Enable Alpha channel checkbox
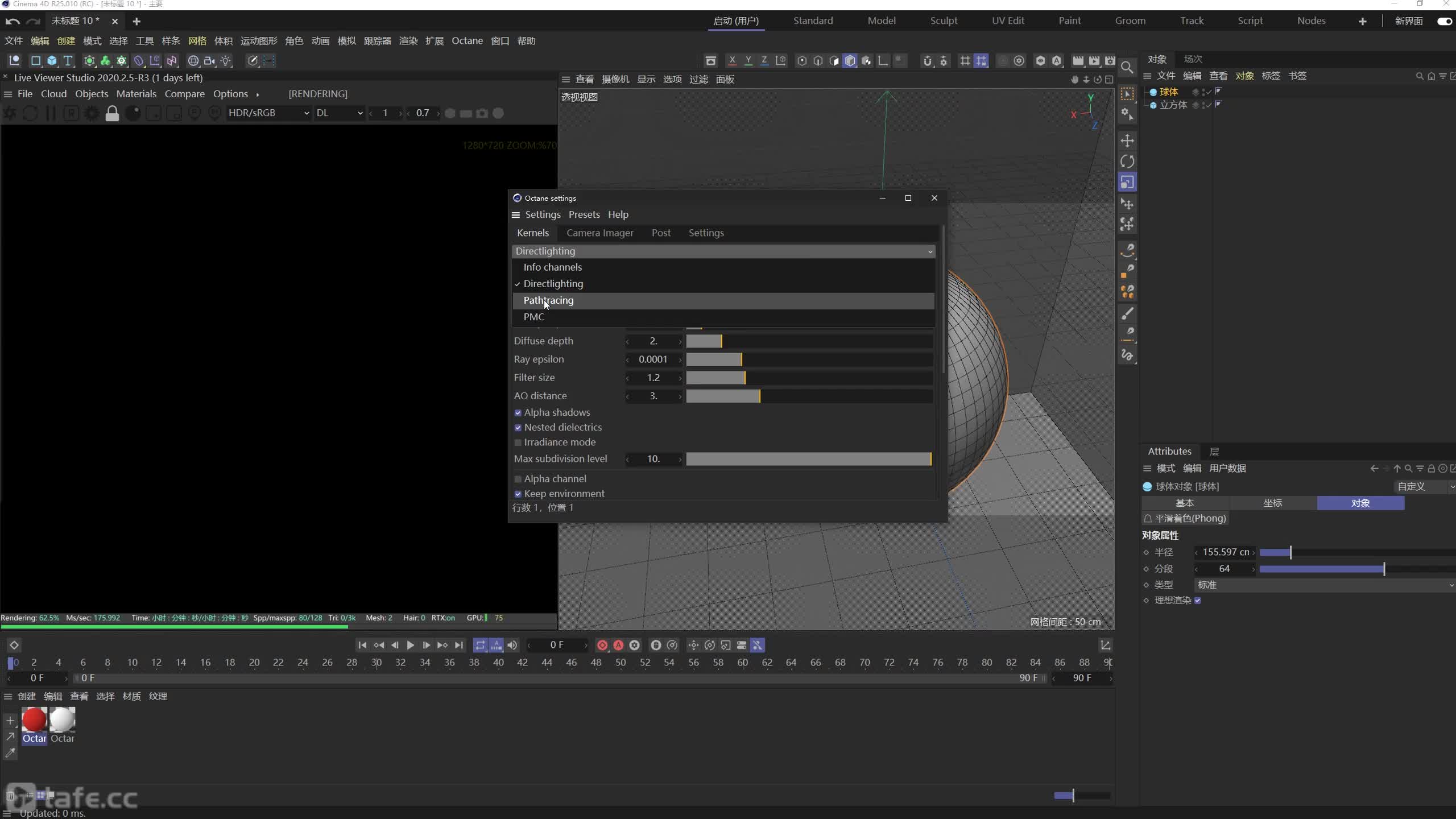The height and width of the screenshot is (819, 1456). pos(518,479)
